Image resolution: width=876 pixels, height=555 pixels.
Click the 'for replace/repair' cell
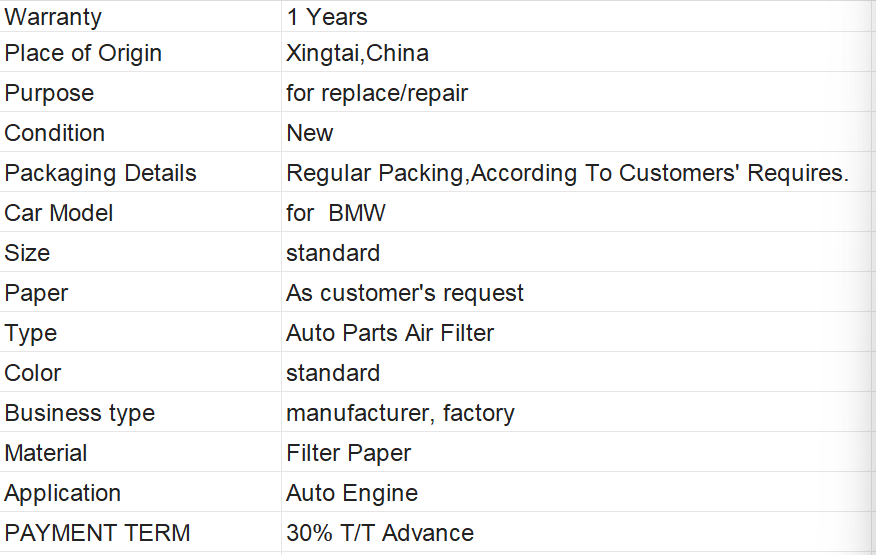[377, 93]
